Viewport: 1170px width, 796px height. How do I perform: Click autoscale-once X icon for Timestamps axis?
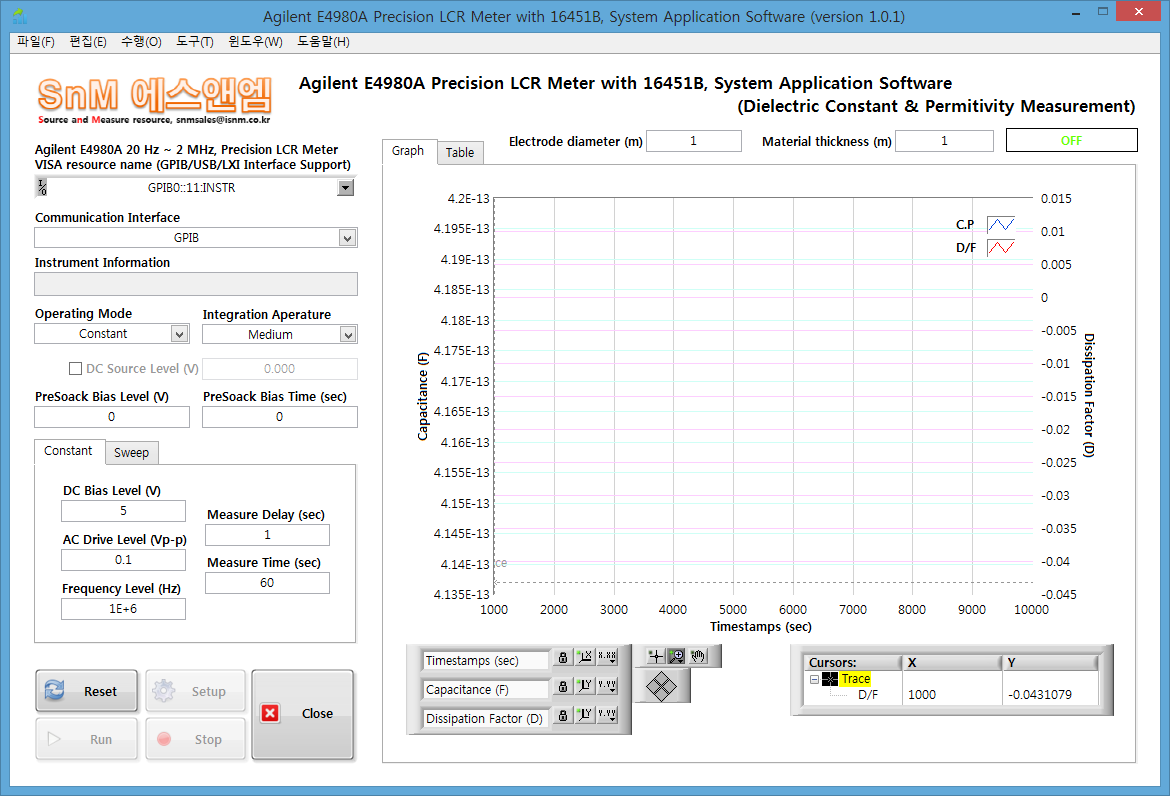click(585, 657)
